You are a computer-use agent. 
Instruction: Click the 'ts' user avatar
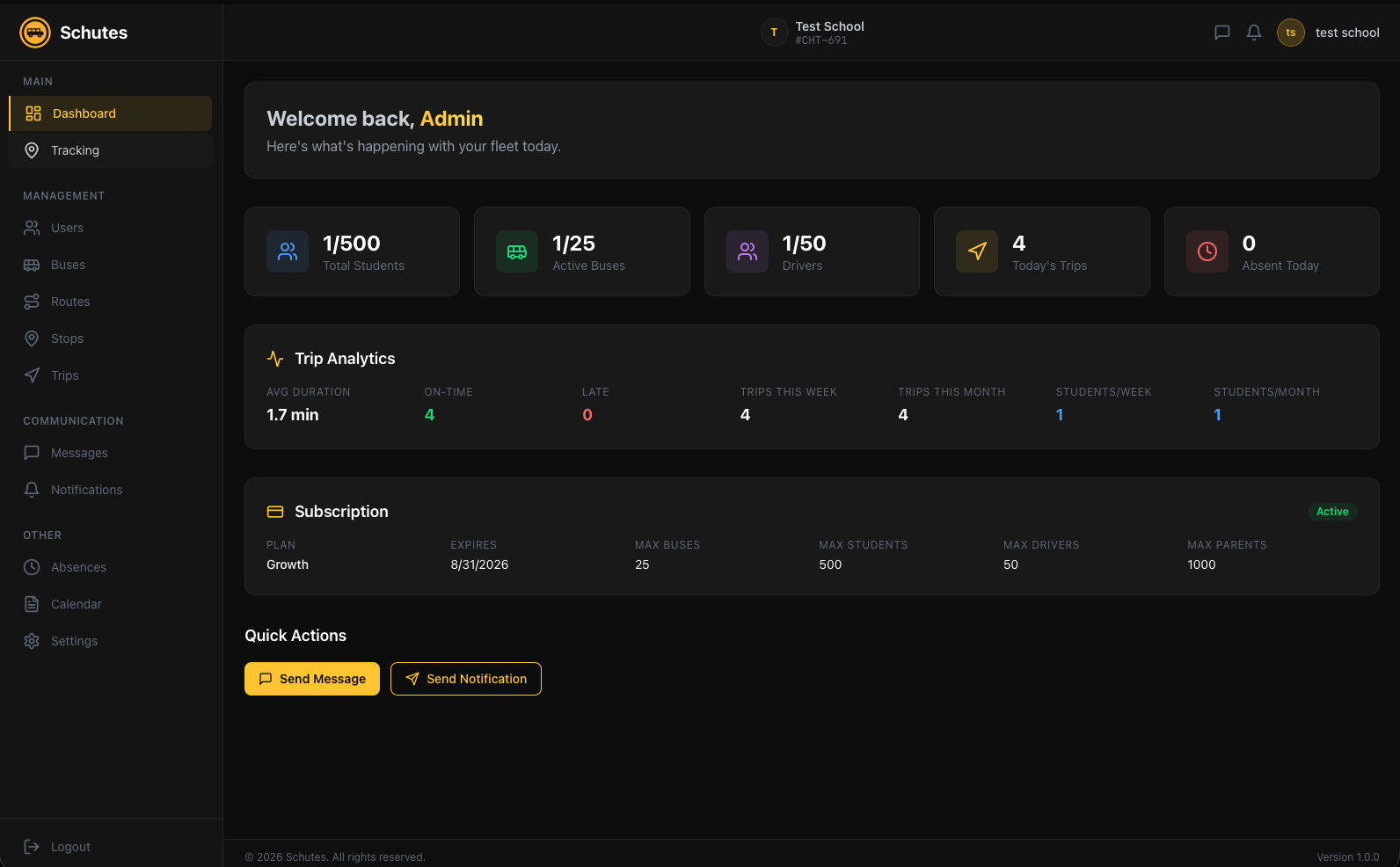pos(1291,33)
